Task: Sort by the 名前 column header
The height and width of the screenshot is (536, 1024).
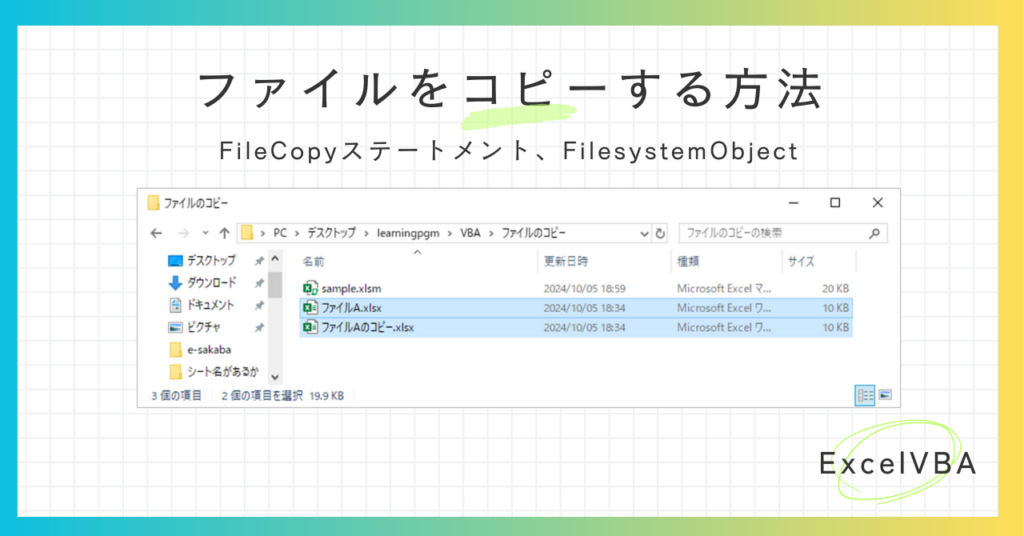Action: pyautogui.click(x=314, y=261)
